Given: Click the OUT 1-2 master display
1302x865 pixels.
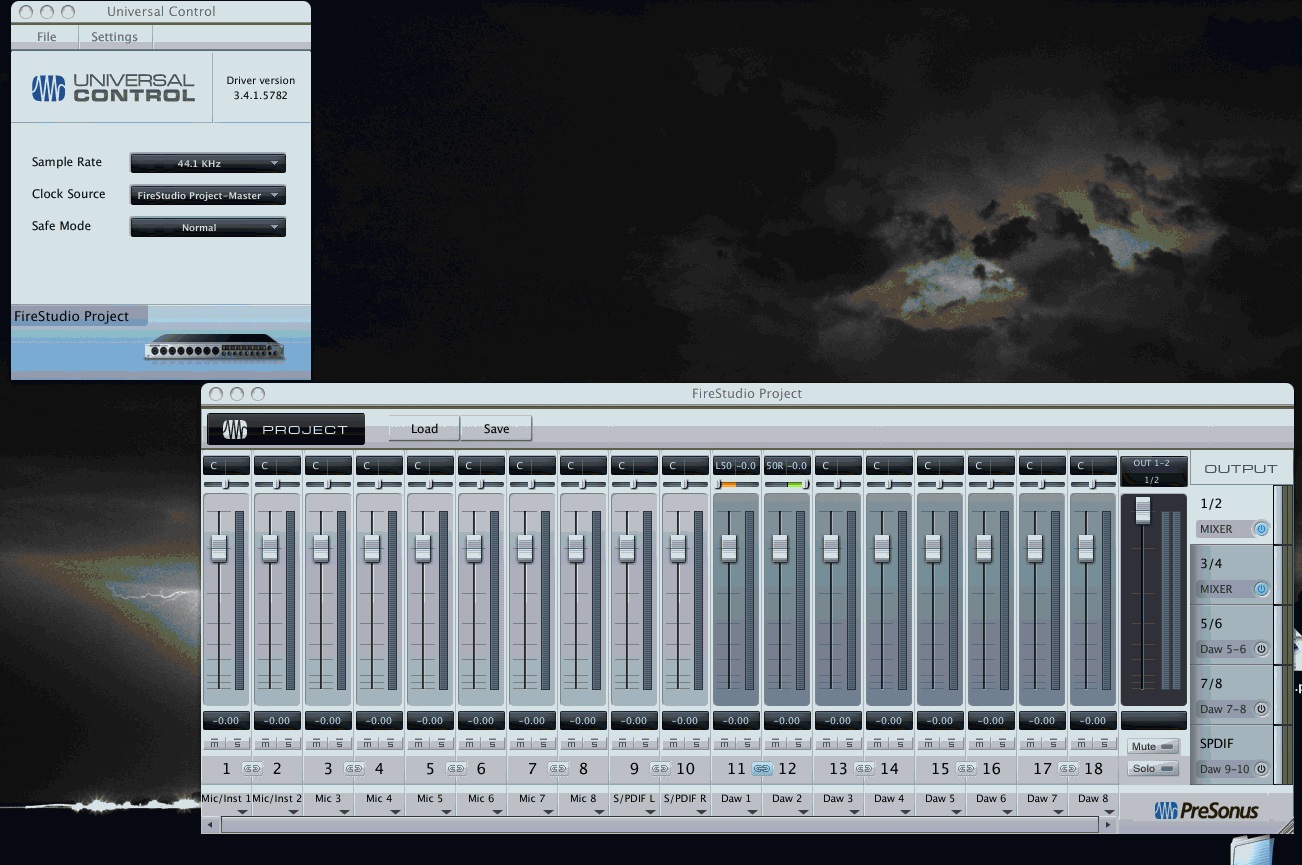Looking at the screenshot, I should [1153, 471].
